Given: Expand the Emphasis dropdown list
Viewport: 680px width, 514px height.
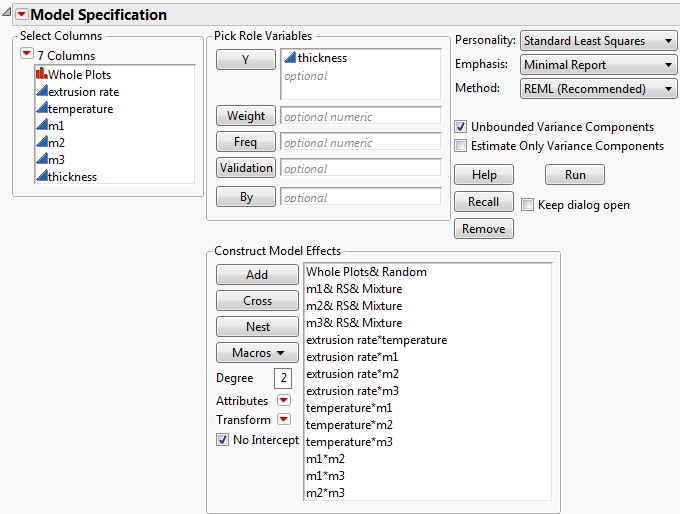Looking at the screenshot, I should pos(598,65).
